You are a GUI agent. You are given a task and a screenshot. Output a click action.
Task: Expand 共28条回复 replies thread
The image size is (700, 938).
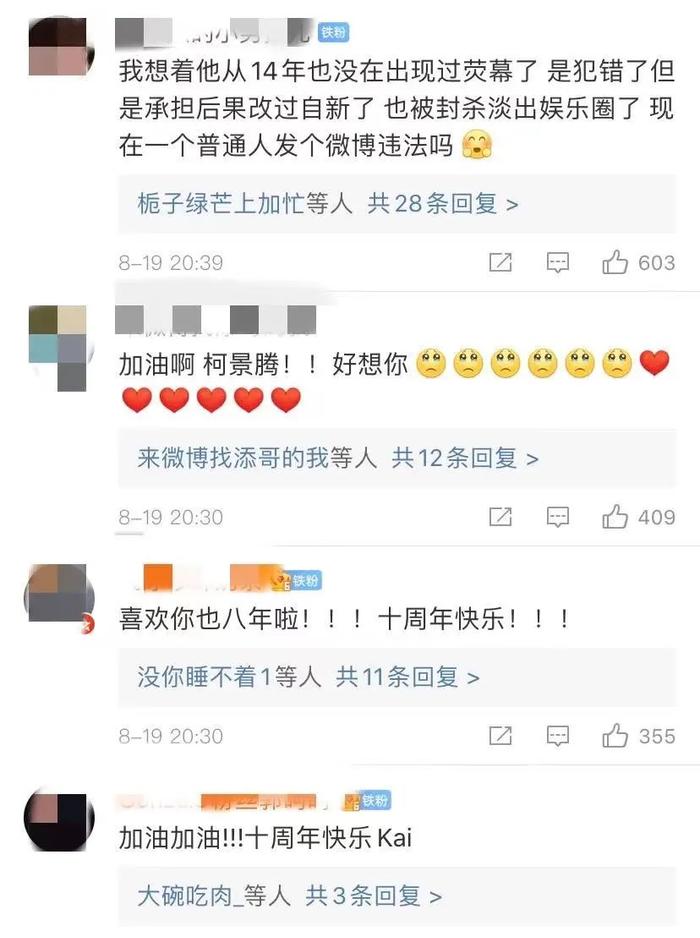(443, 204)
